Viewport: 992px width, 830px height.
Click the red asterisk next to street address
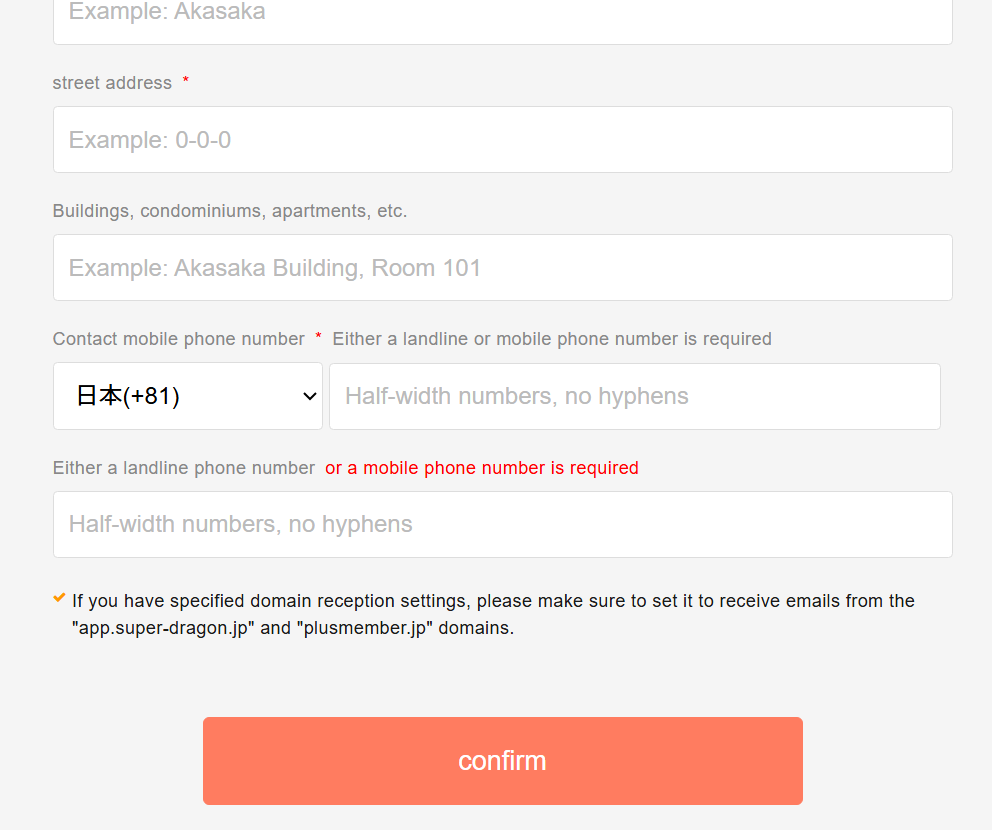185,82
